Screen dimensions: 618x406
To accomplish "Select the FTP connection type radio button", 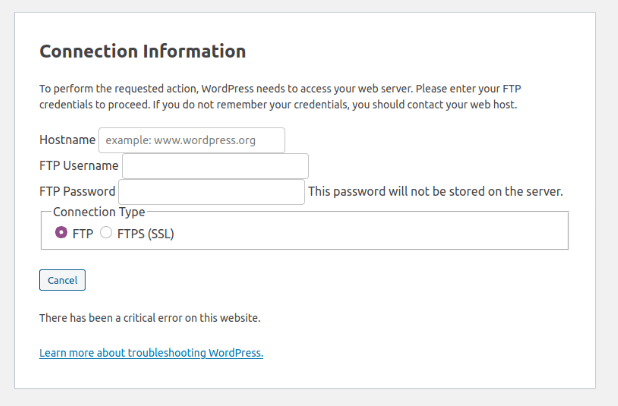I will (61, 233).
